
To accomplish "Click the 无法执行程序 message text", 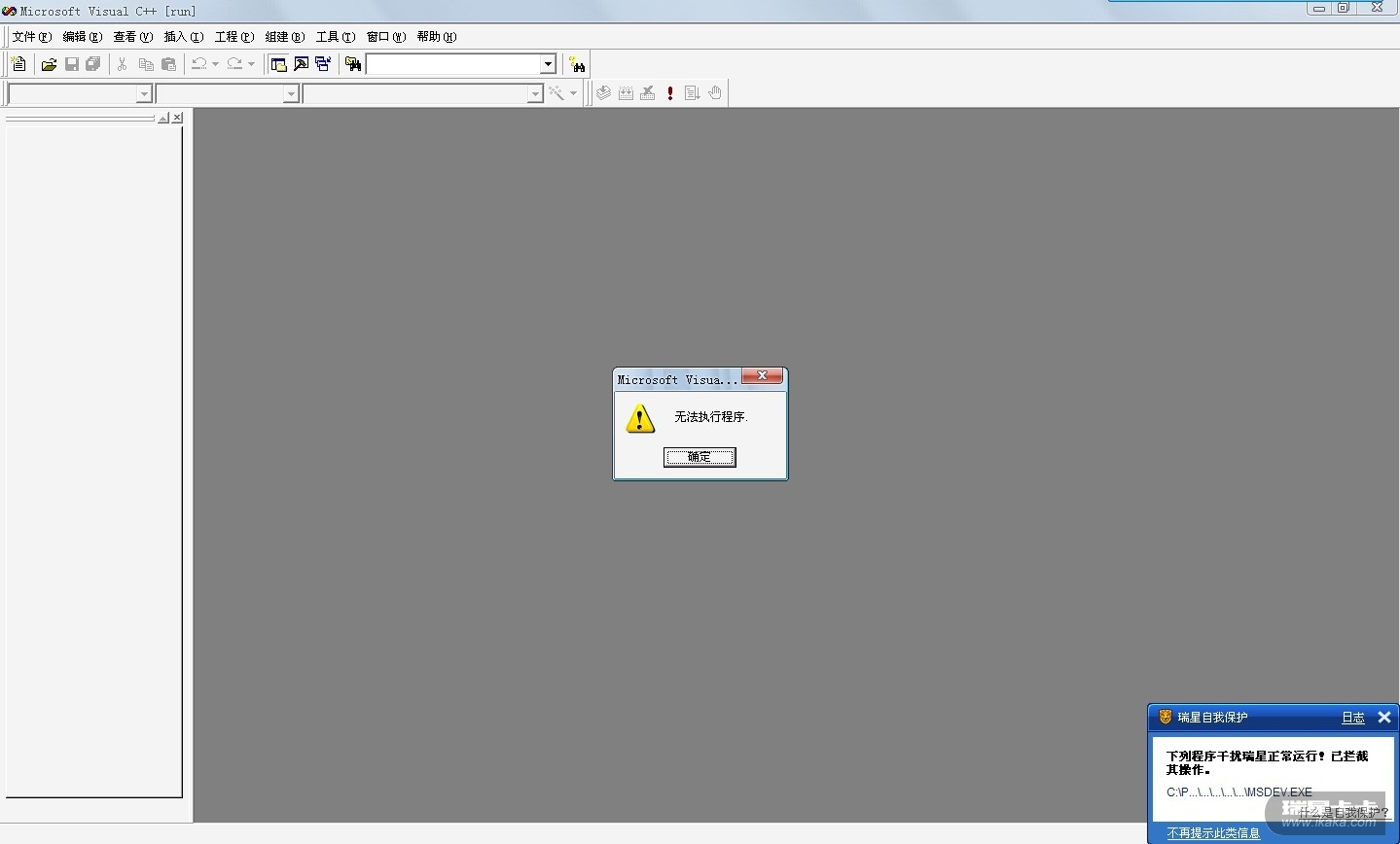I will (711, 417).
